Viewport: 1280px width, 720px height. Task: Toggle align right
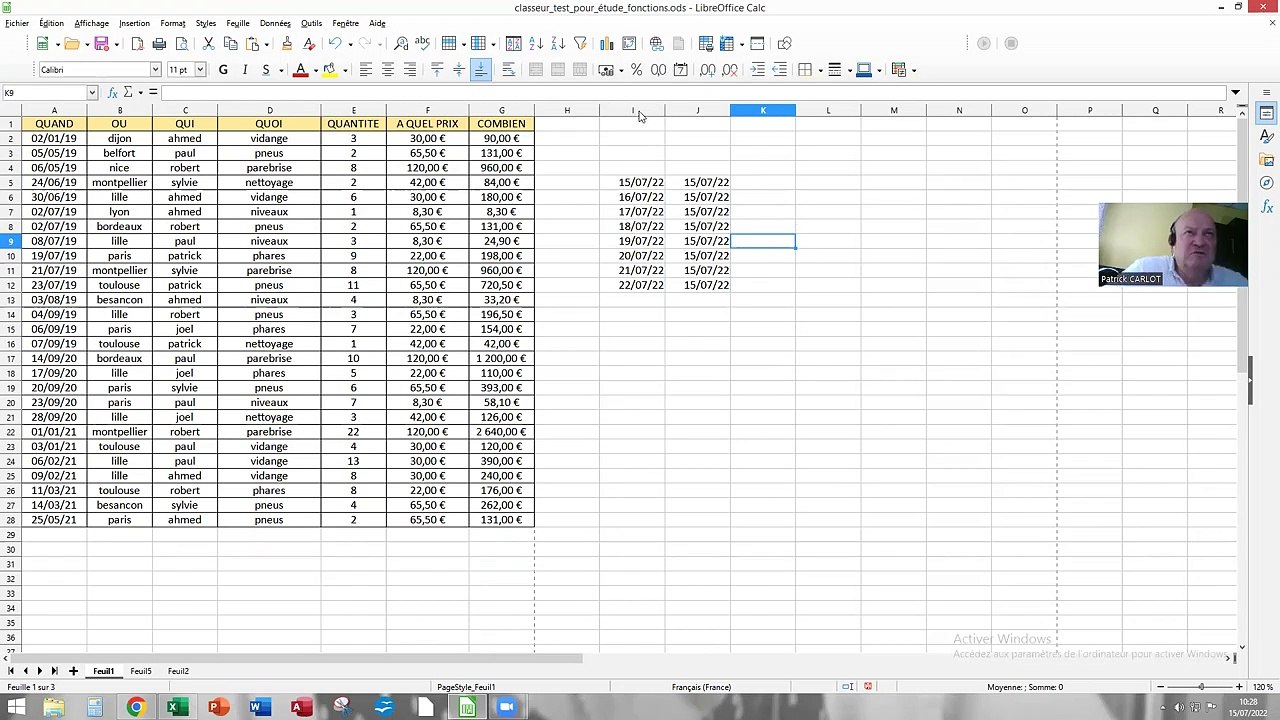click(x=409, y=69)
